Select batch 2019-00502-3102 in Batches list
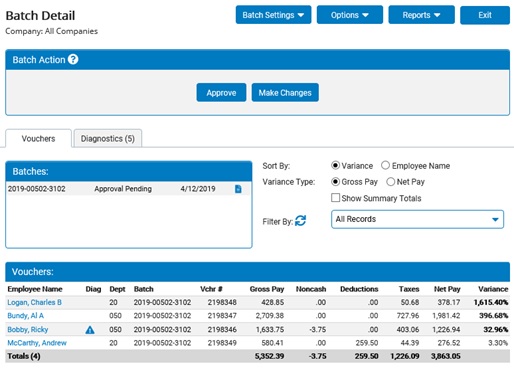This screenshot has height=370, width=514. (129, 189)
